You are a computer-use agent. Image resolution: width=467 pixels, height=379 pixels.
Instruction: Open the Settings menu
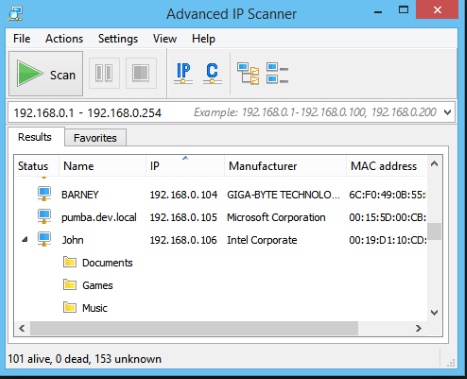click(118, 39)
